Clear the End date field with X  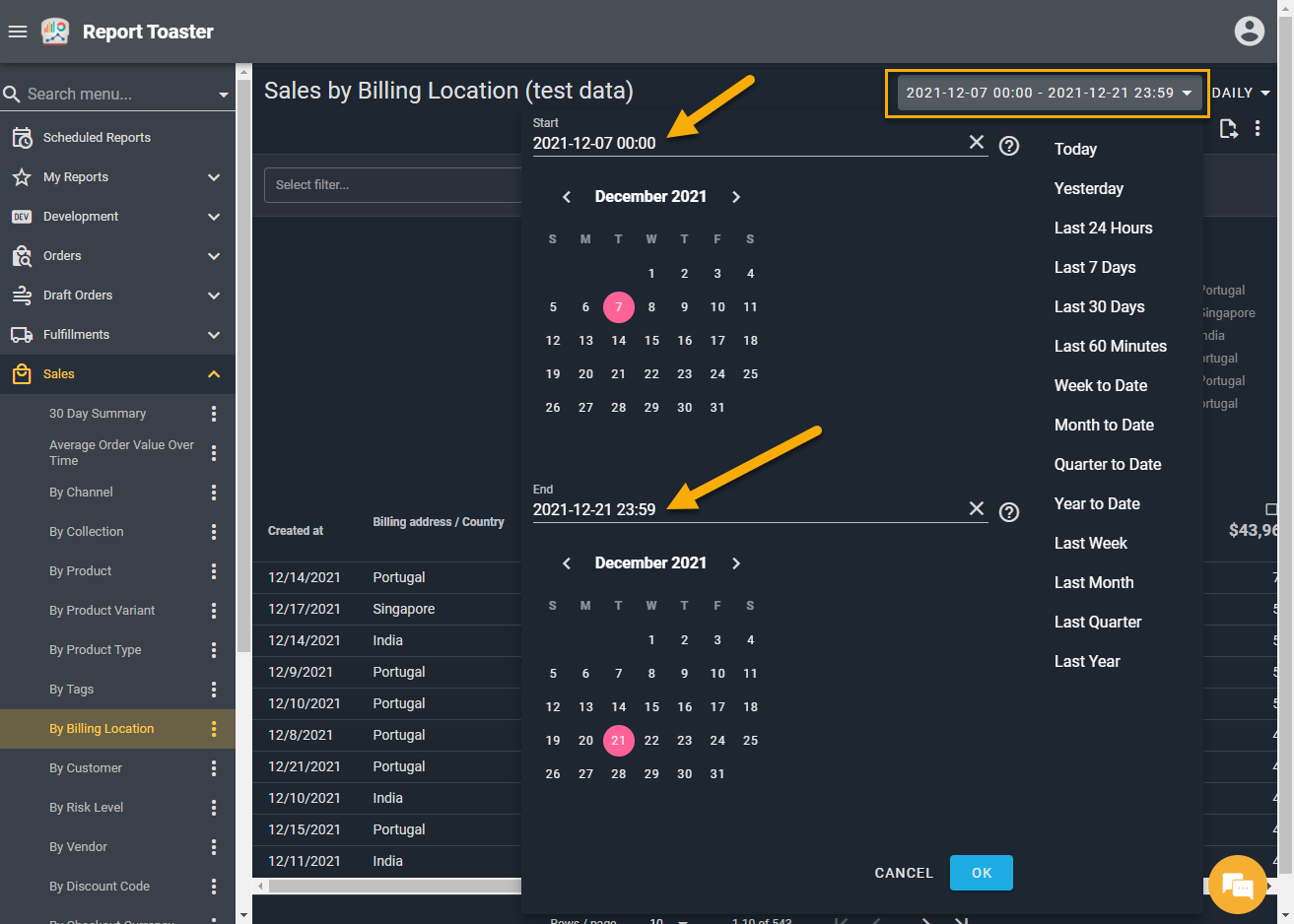tap(976, 508)
